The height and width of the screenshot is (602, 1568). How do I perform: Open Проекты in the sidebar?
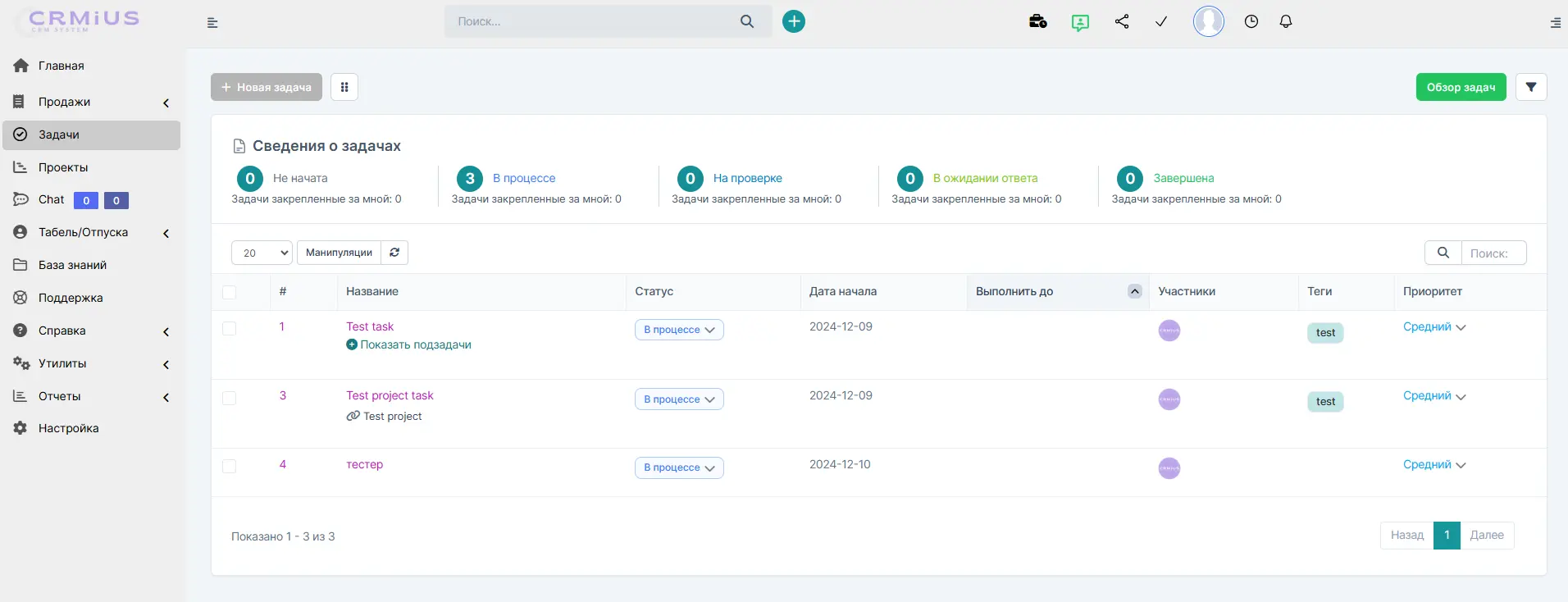91,167
